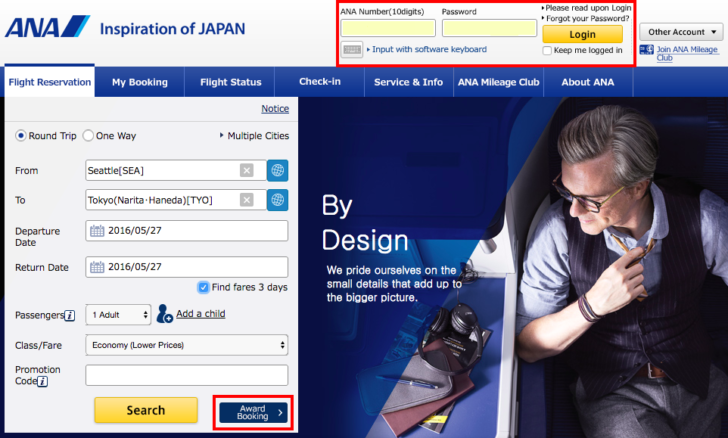Screen dimensions: 728x438
Task: Open the Notice link
Action: [x=275, y=109]
